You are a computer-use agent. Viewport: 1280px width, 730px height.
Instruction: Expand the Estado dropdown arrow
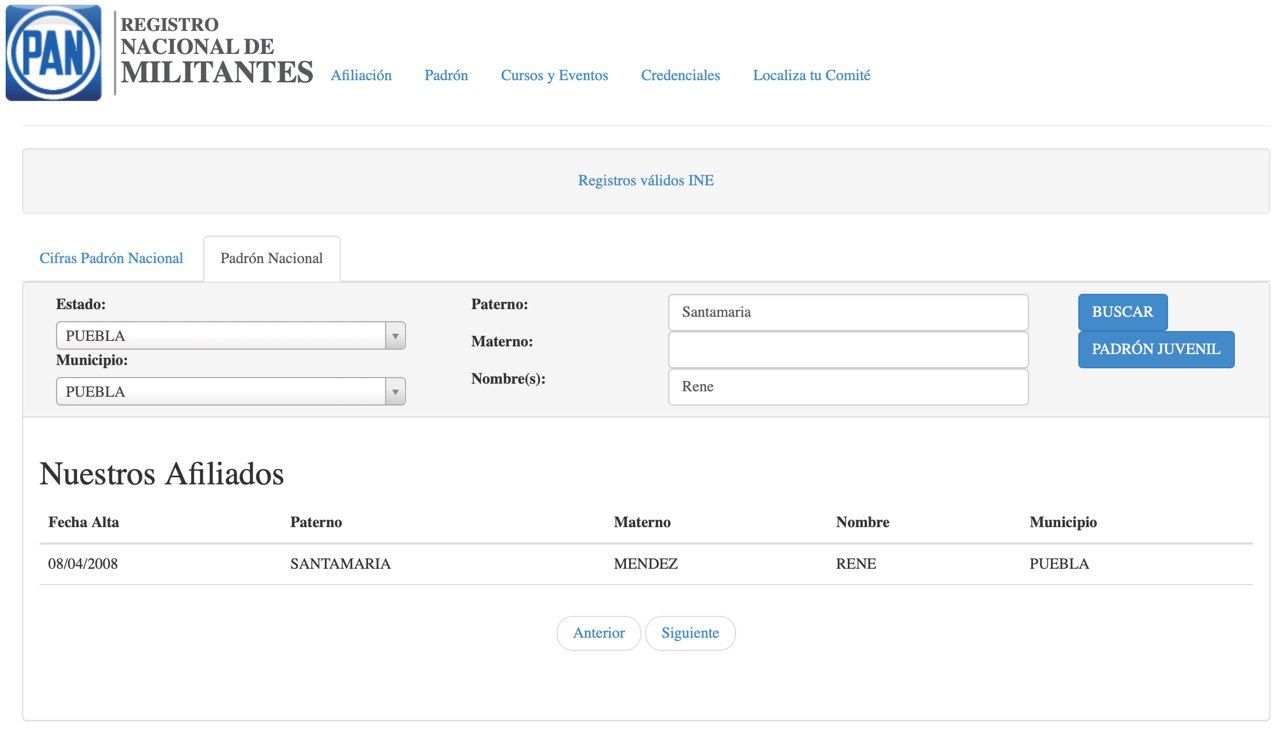pyautogui.click(x=396, y=336)
